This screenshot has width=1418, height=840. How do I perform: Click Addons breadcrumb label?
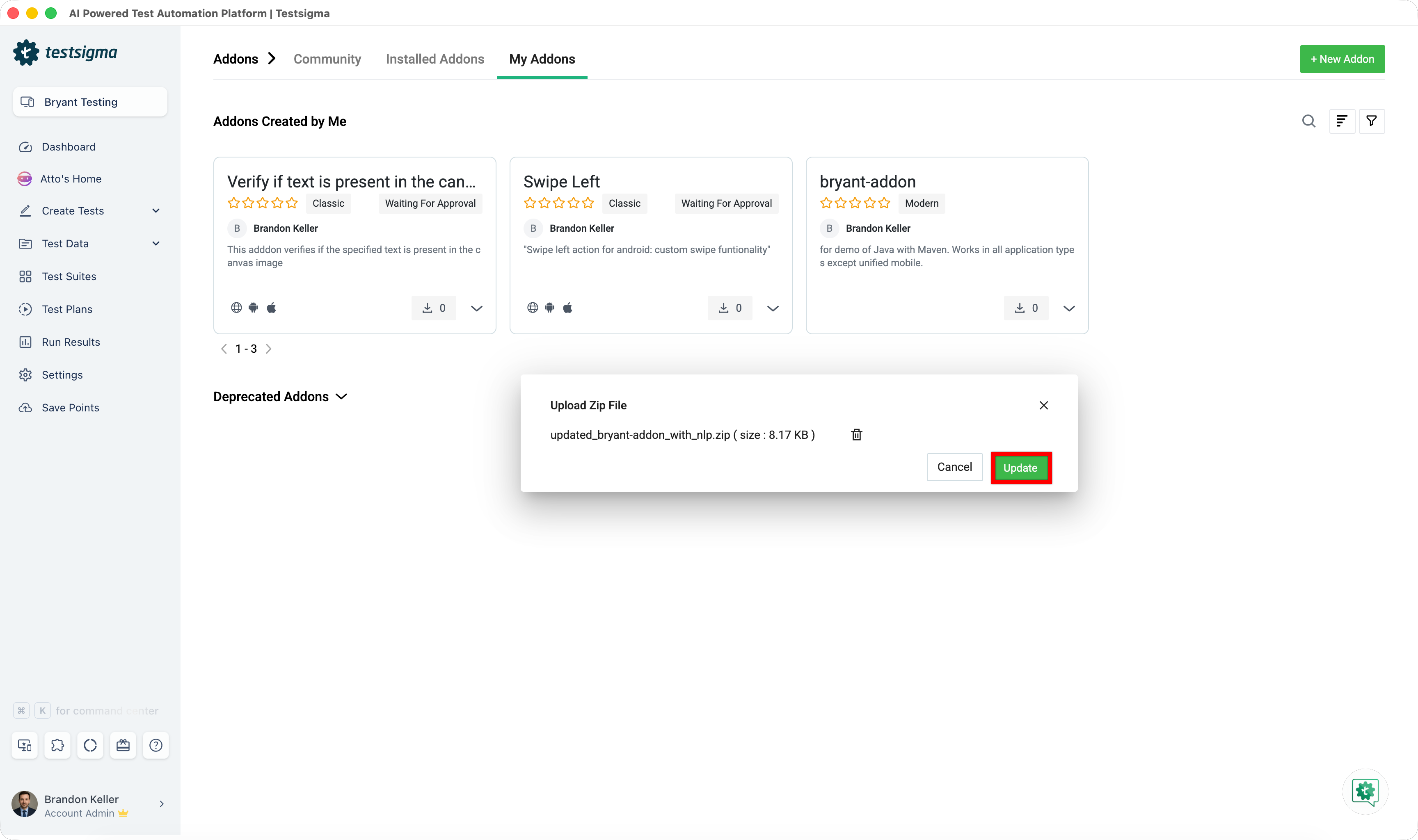point(236,59)
